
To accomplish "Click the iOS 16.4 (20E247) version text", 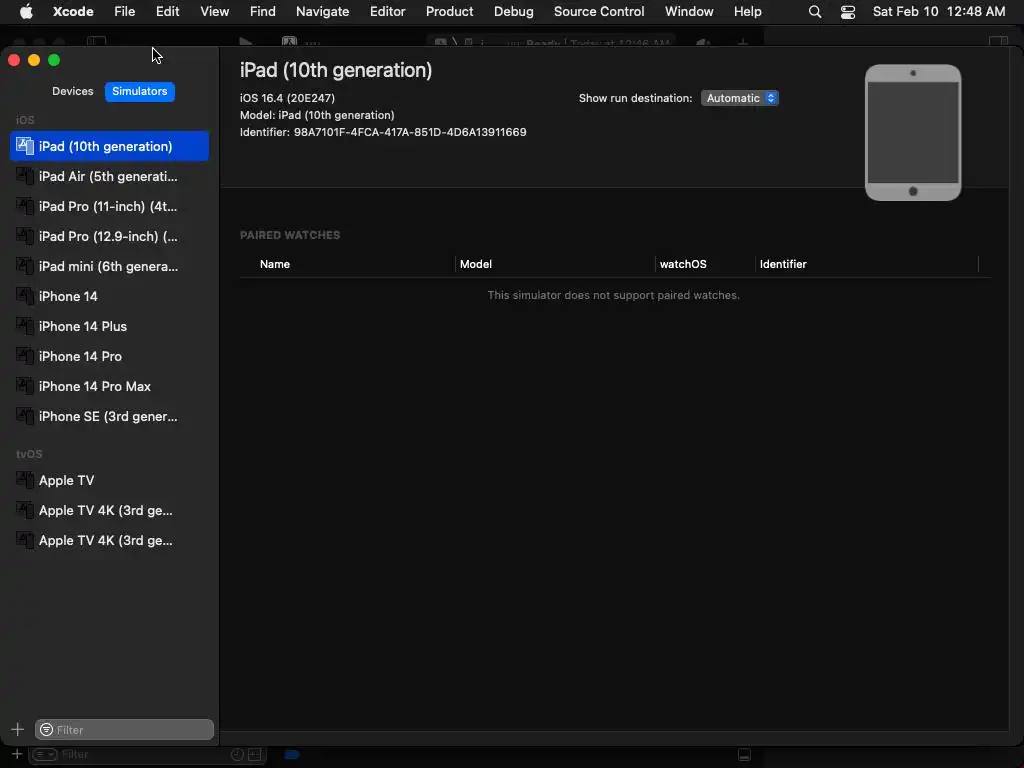I will pos(287,98).
